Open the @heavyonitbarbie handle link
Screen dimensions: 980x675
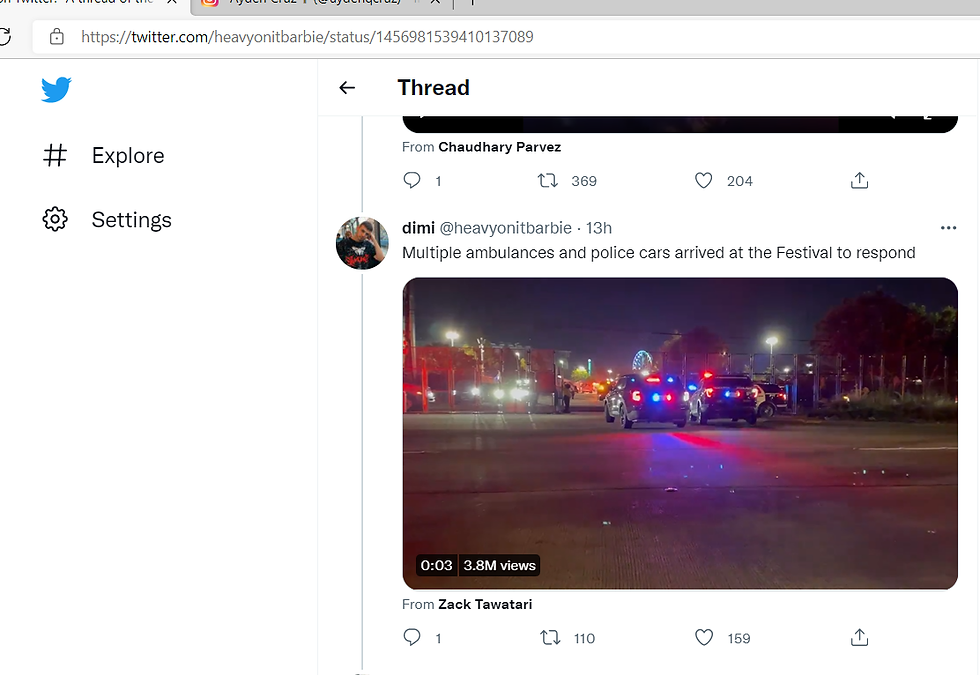tap(506, 228)
